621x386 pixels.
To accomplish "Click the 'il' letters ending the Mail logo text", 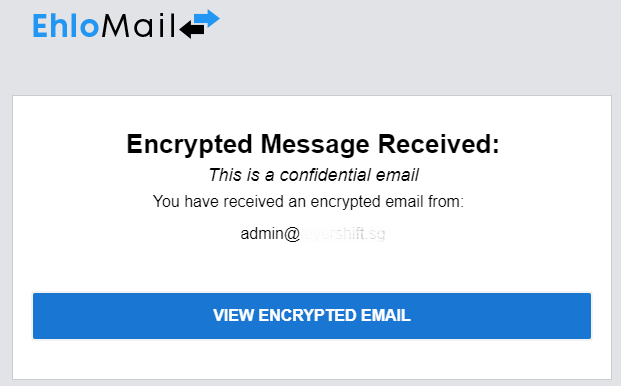I will point(169,26).
